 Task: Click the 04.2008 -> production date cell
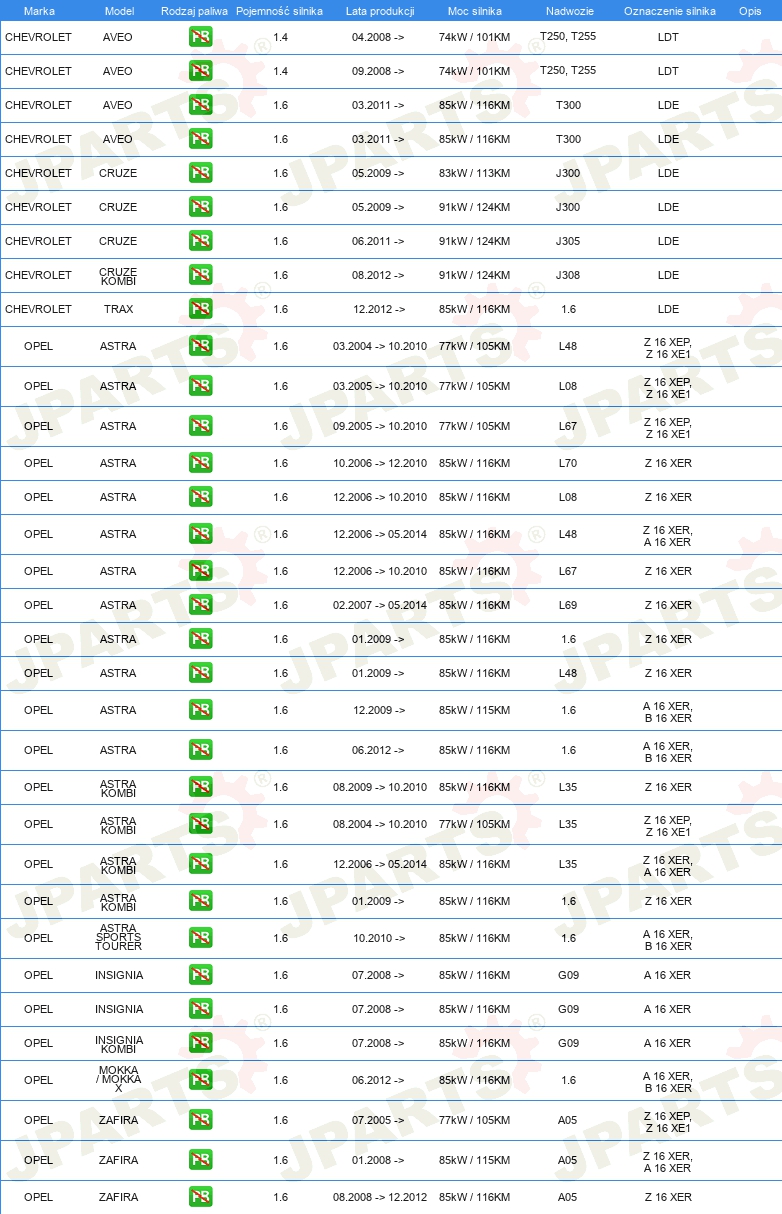point(379,37)
